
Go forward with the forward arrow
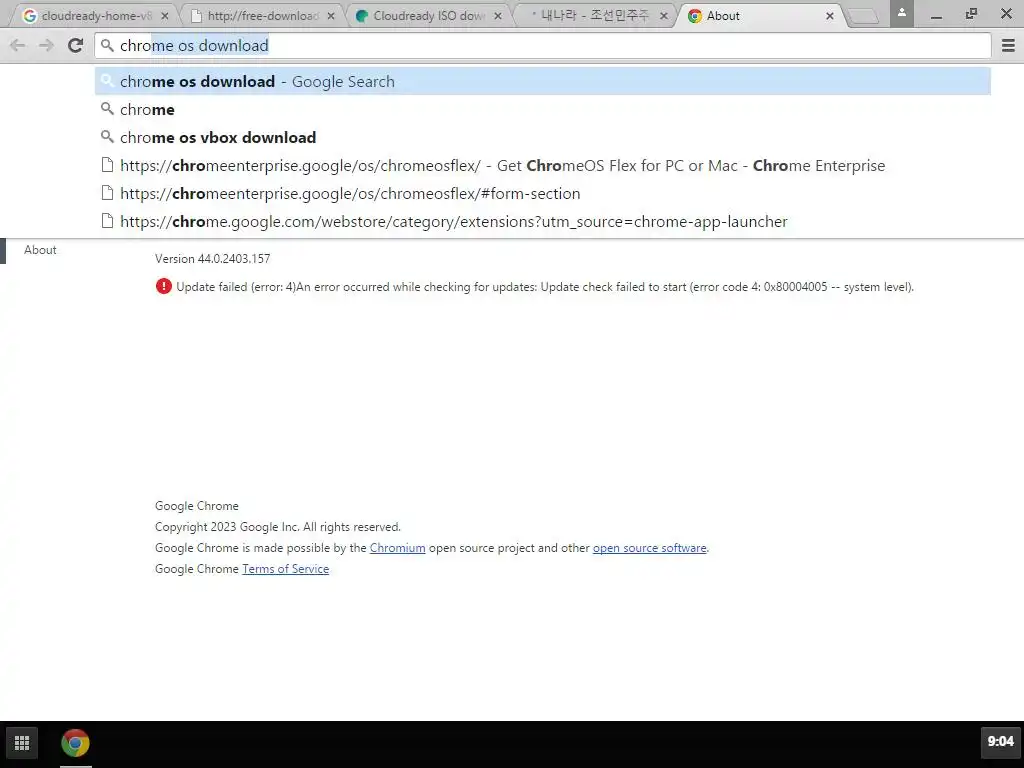click(46, 45)
